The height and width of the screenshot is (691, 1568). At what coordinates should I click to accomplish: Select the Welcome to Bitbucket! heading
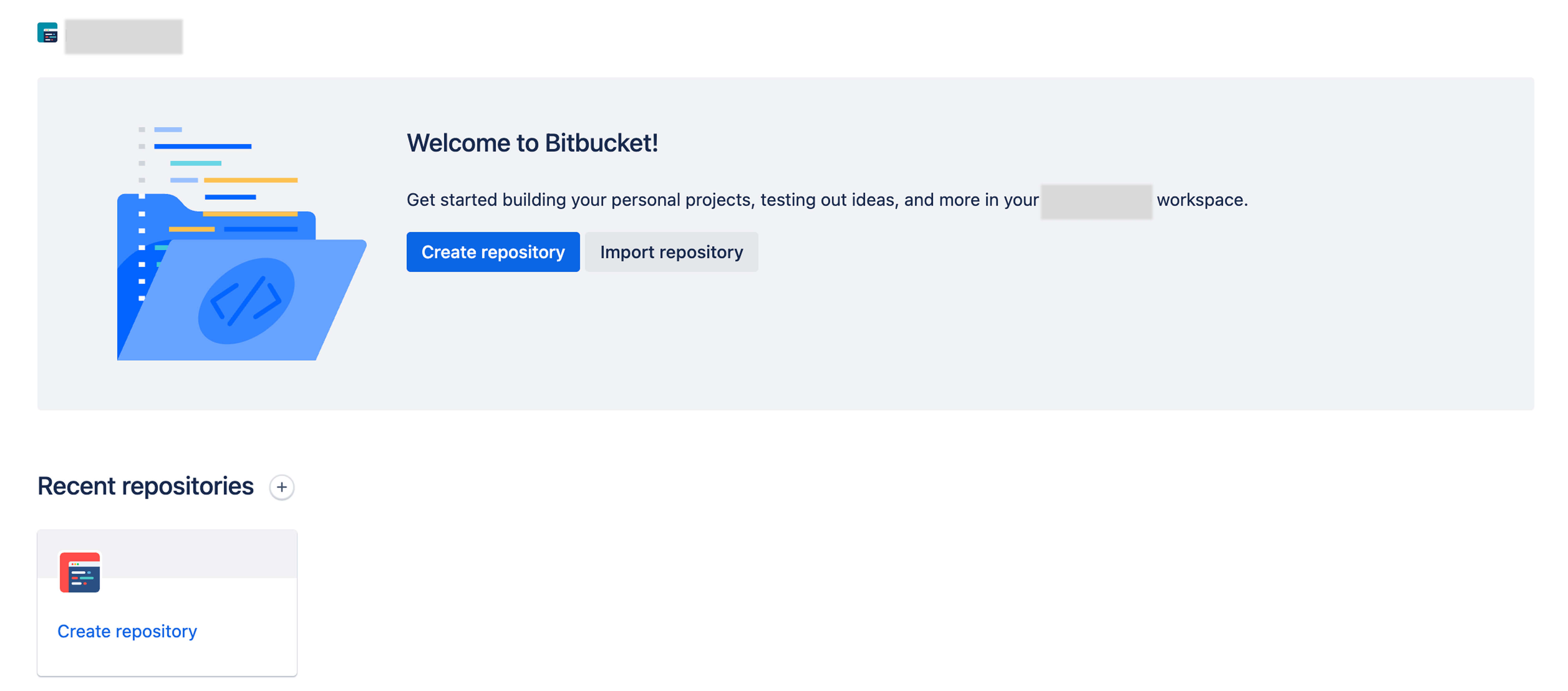click(533, 143)
